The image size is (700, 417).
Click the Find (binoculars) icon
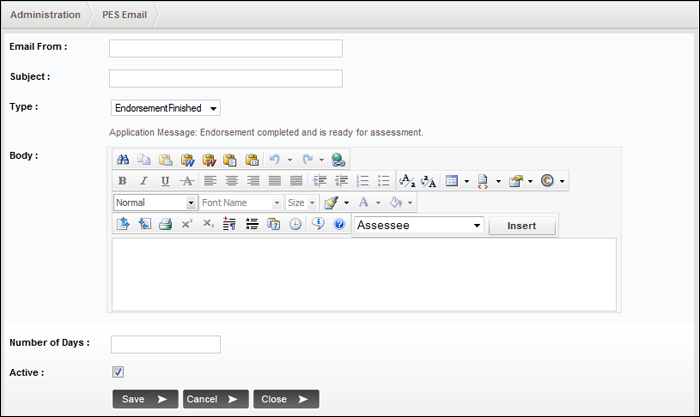pos(123,159)
